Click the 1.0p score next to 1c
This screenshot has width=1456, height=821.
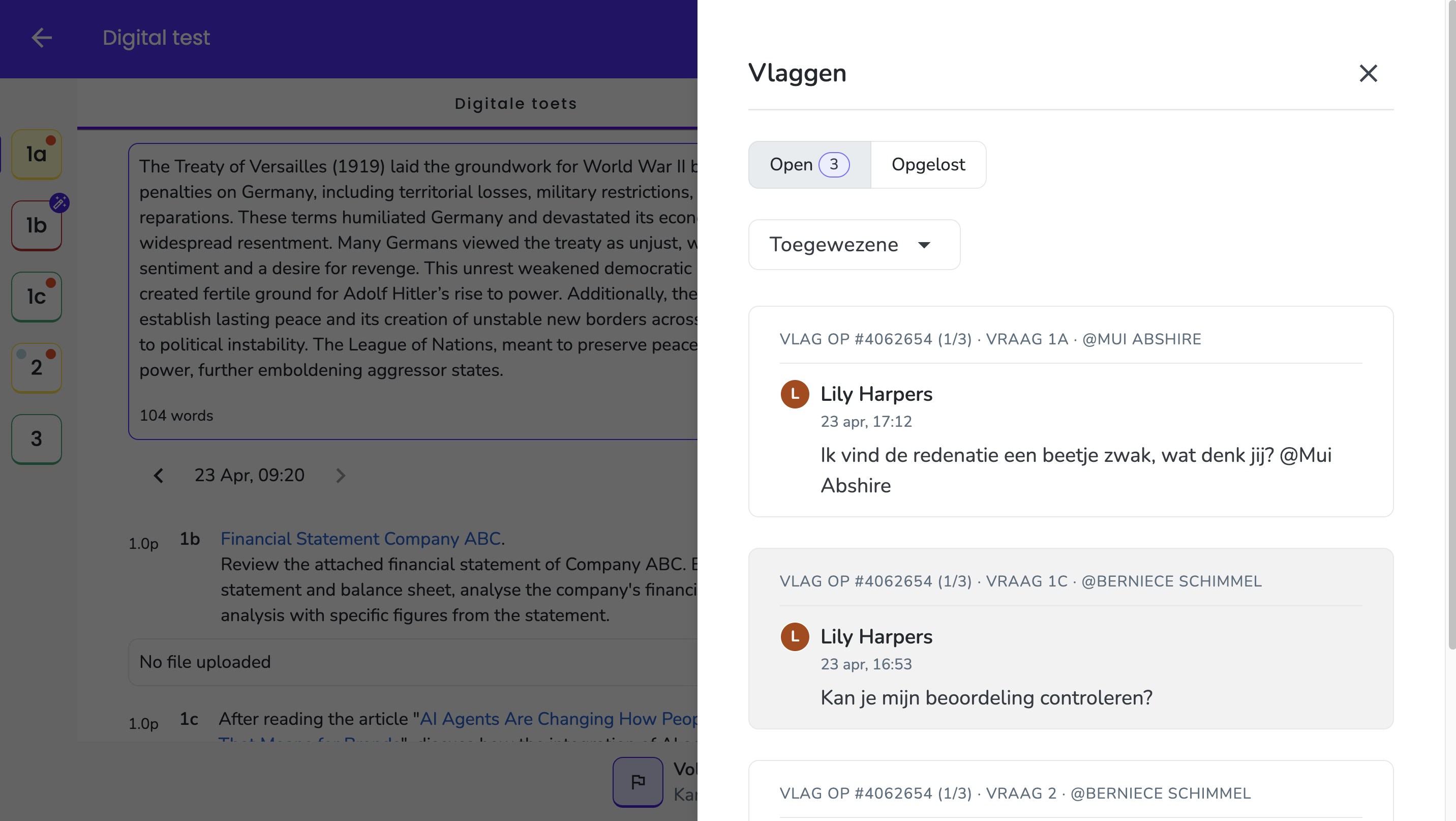pos(143,724)
